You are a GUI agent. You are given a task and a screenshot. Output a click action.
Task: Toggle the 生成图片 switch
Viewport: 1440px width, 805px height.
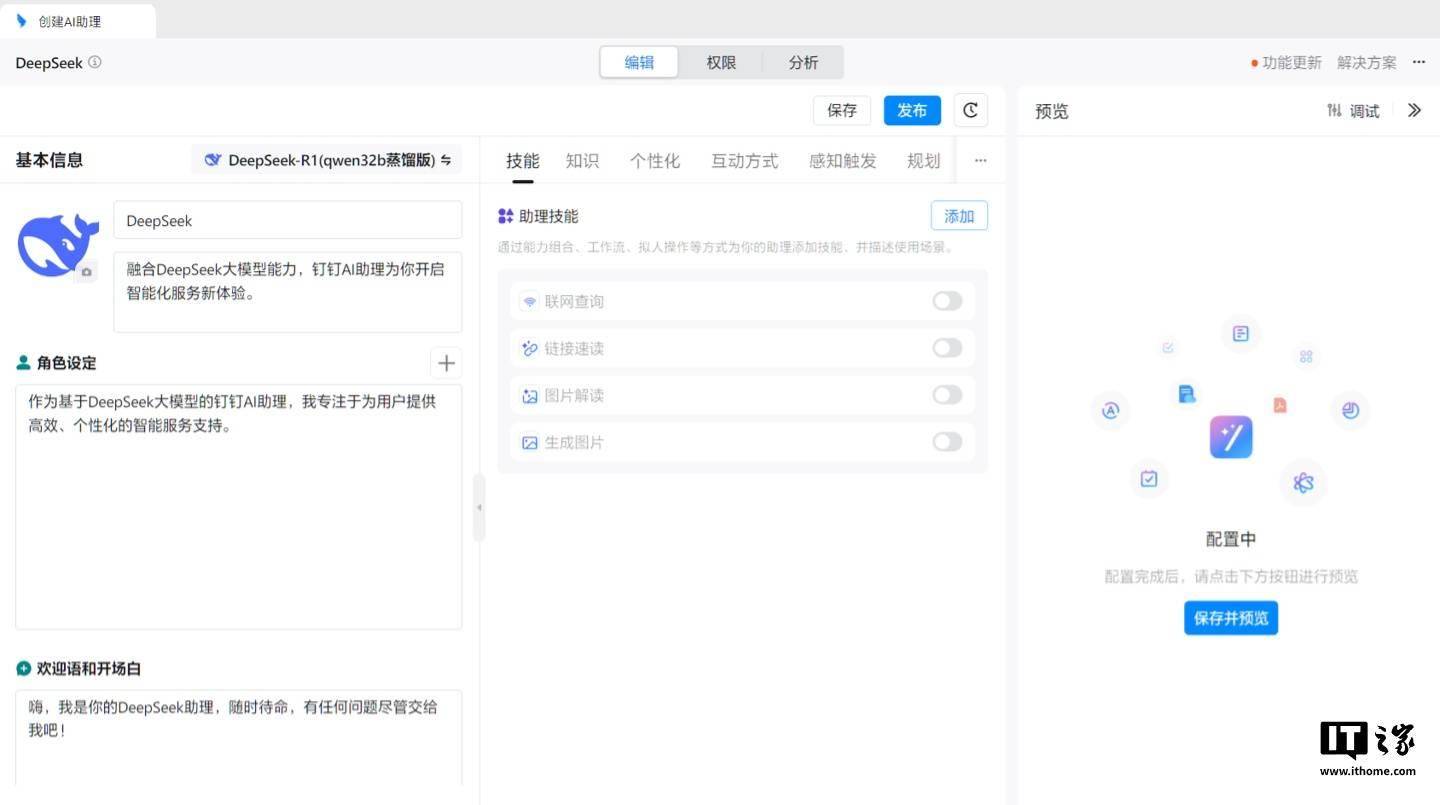(x=947, y=442)
